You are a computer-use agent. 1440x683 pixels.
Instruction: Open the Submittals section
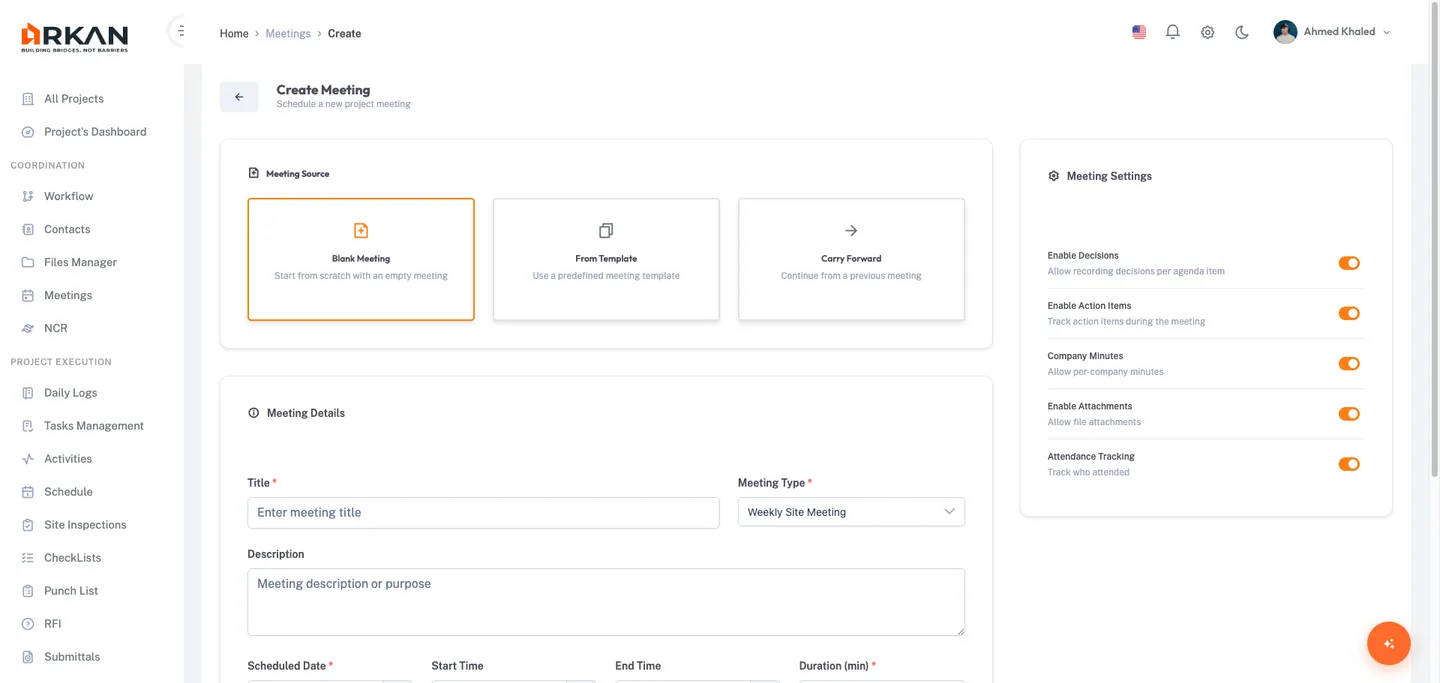click(x=74, y=656)
